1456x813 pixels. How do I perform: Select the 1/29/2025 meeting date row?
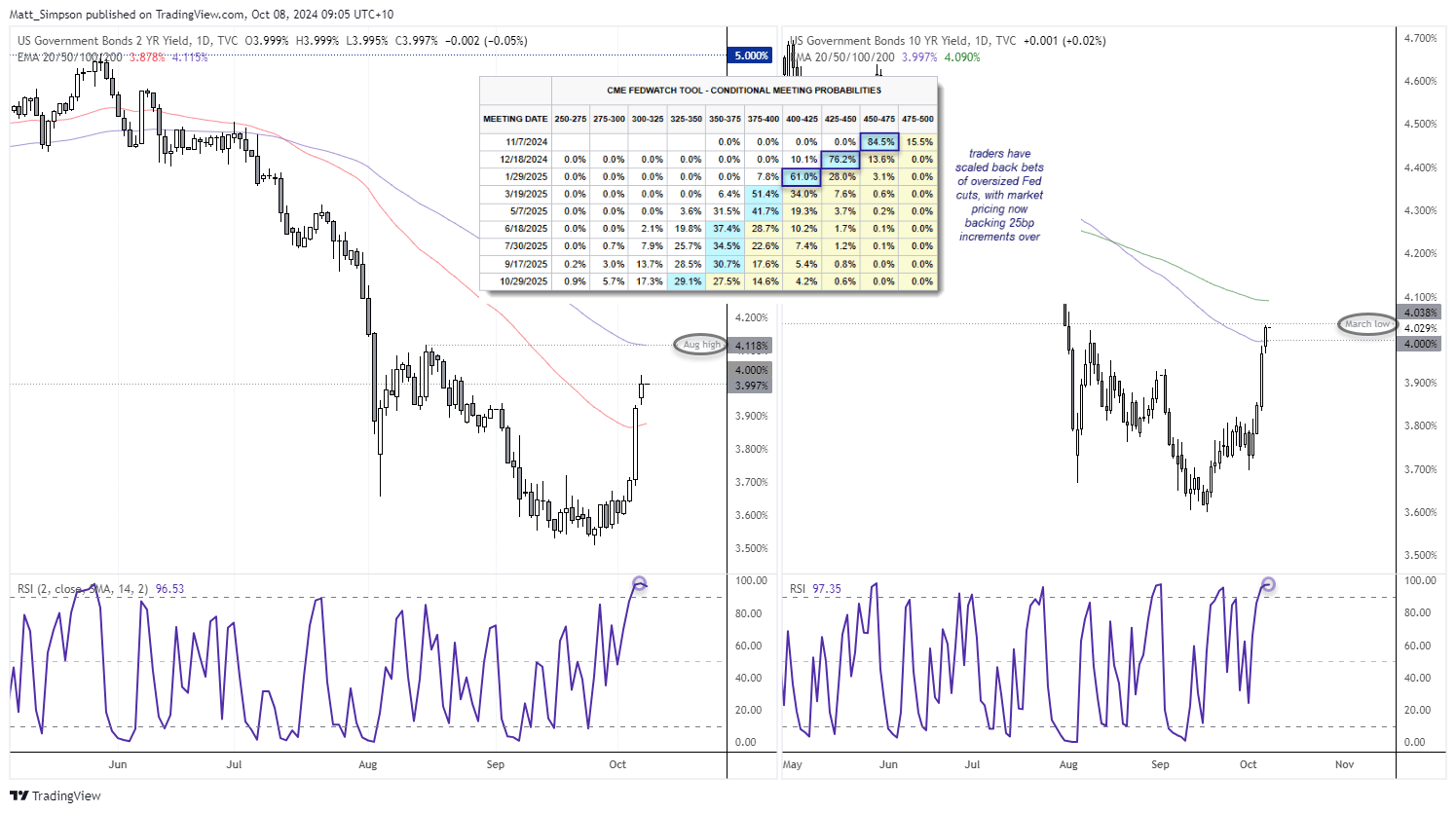point(709,177)
